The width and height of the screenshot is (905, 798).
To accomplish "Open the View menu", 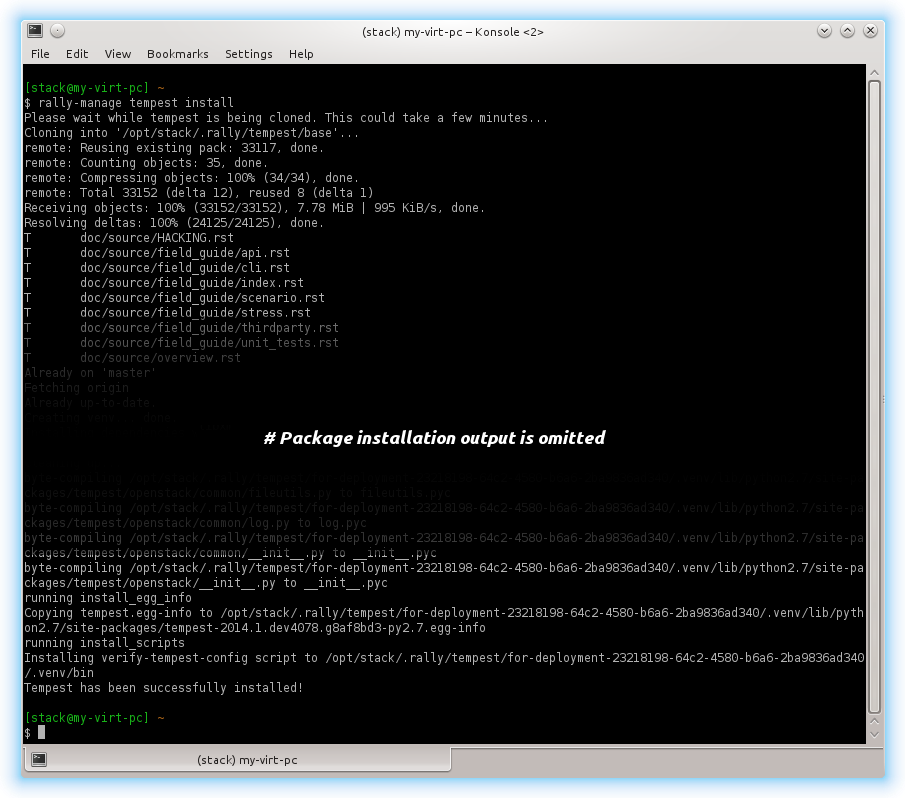I will click(118, 54).
